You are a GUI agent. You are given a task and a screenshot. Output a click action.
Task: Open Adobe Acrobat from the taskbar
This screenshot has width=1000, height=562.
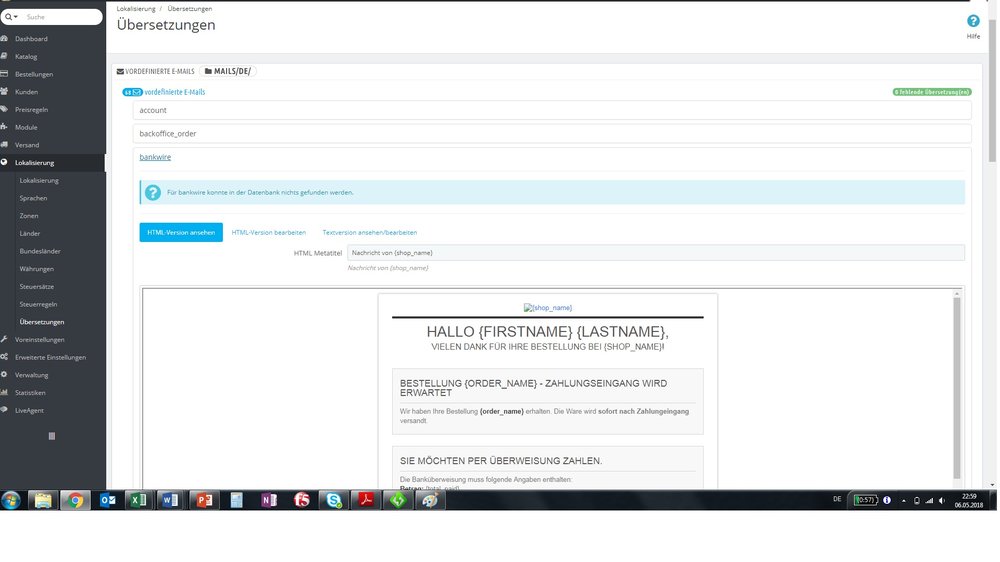[x=366, y=501]
